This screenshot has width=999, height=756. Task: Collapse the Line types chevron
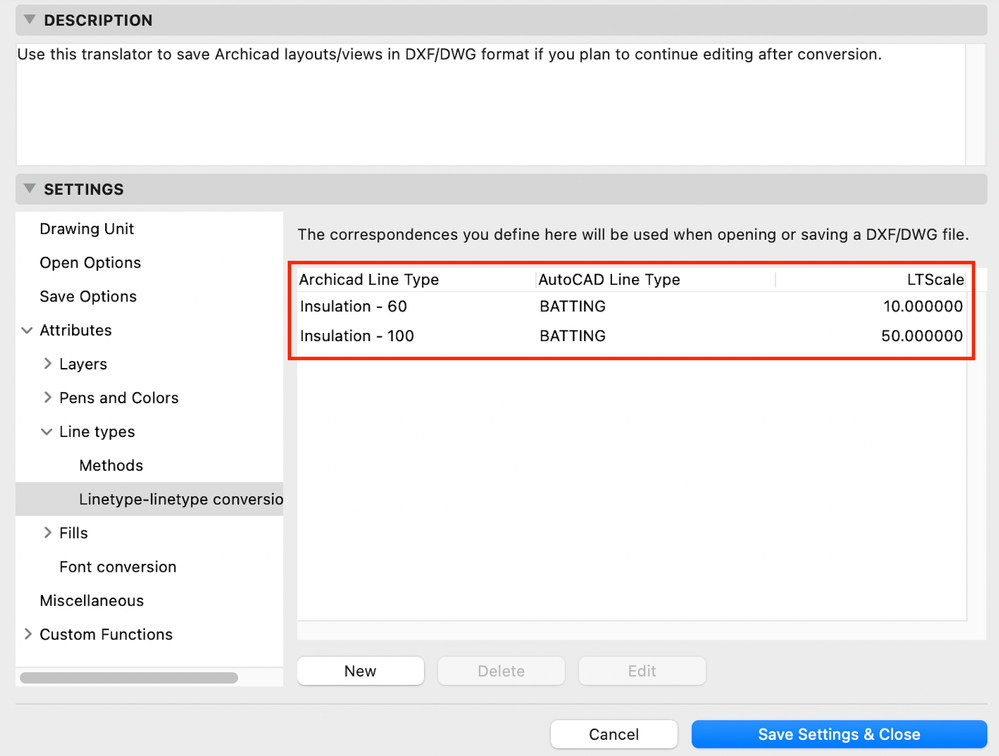pyautogui.click(x=47, y=432)
